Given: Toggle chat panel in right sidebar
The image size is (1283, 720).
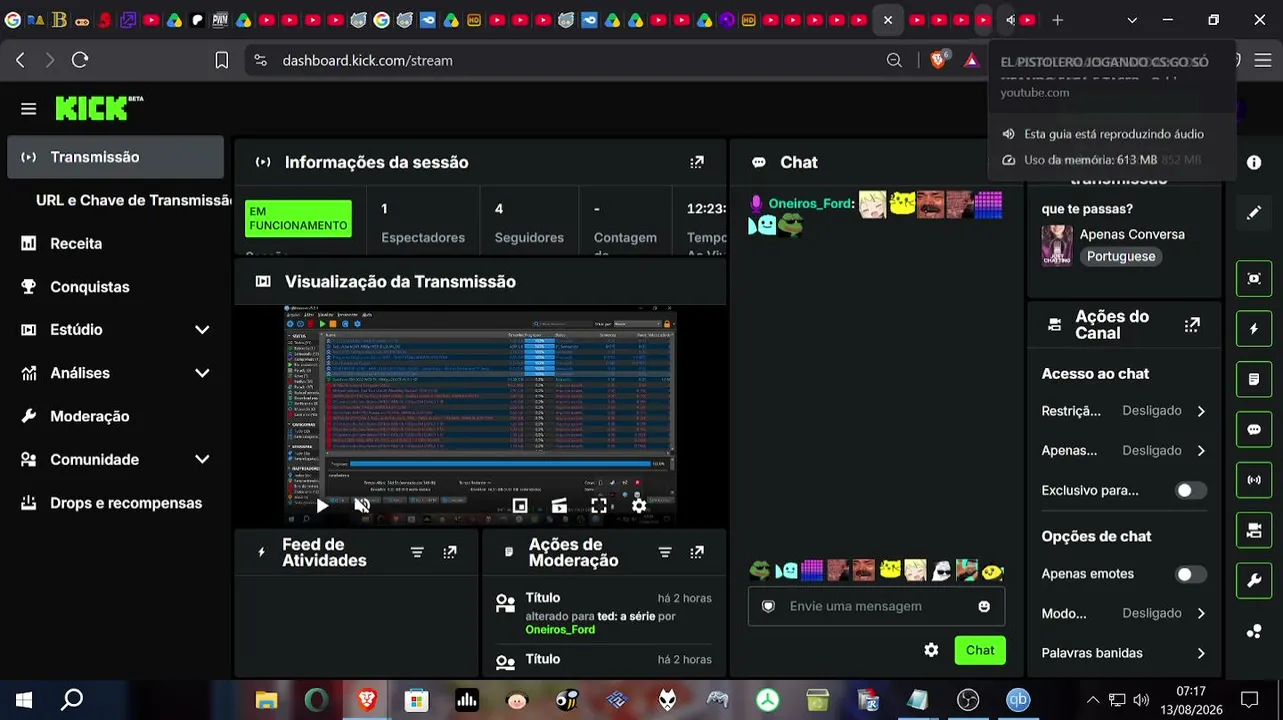Looking at the screenshot, I should [1254, 429].
